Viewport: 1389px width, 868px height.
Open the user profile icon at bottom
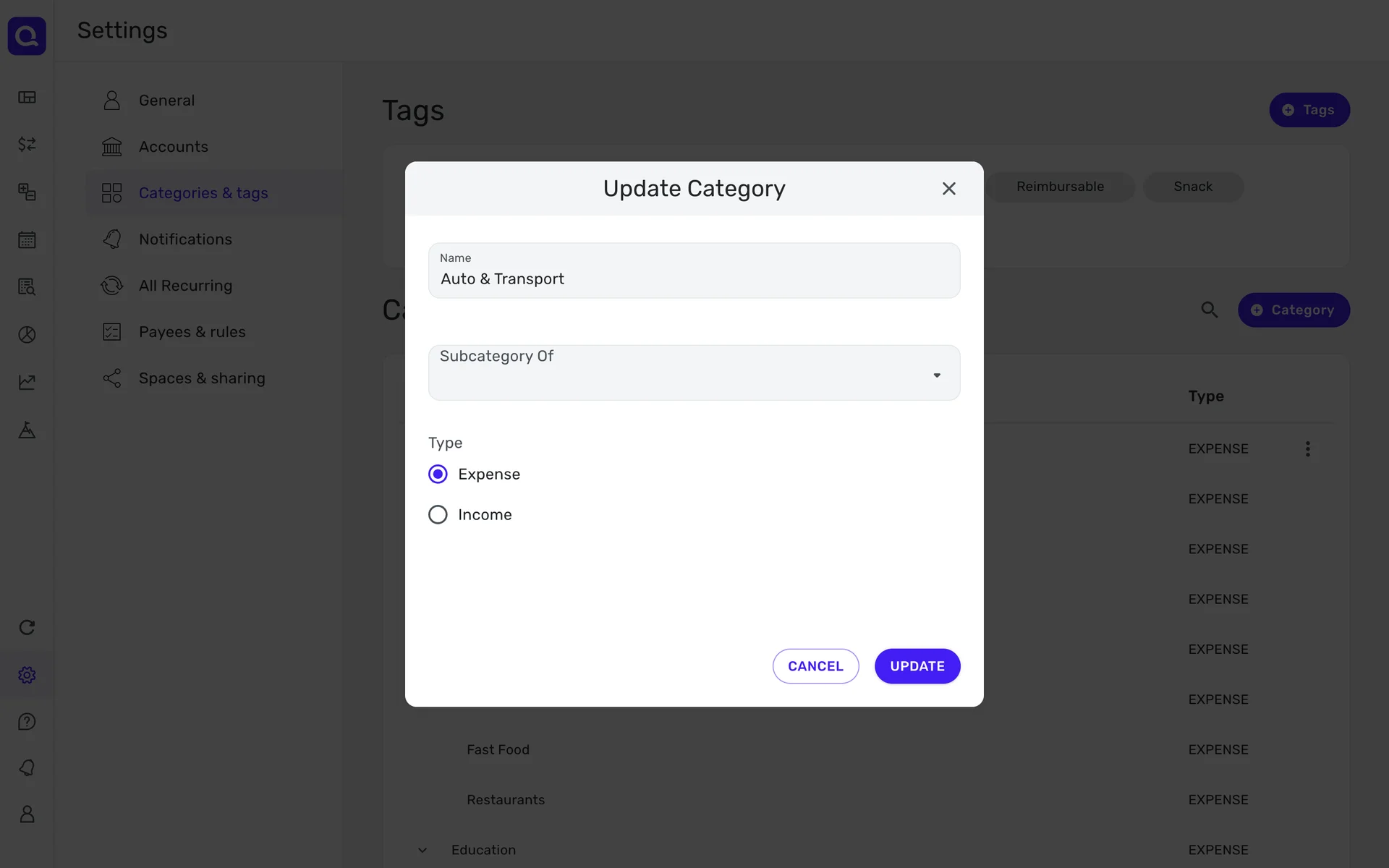coord(27,814)
